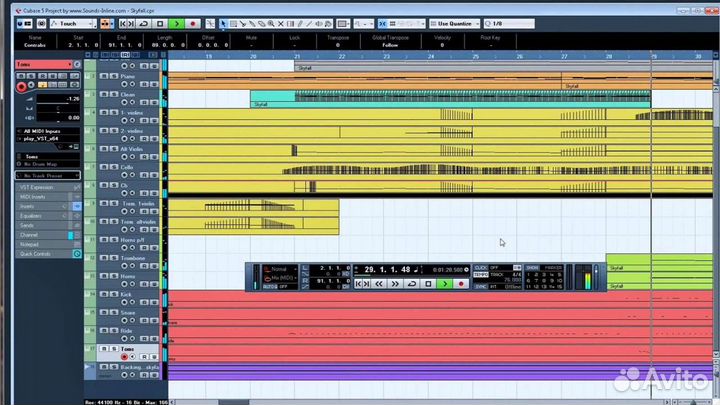Mute the Piano track

(x=103, y=75)
